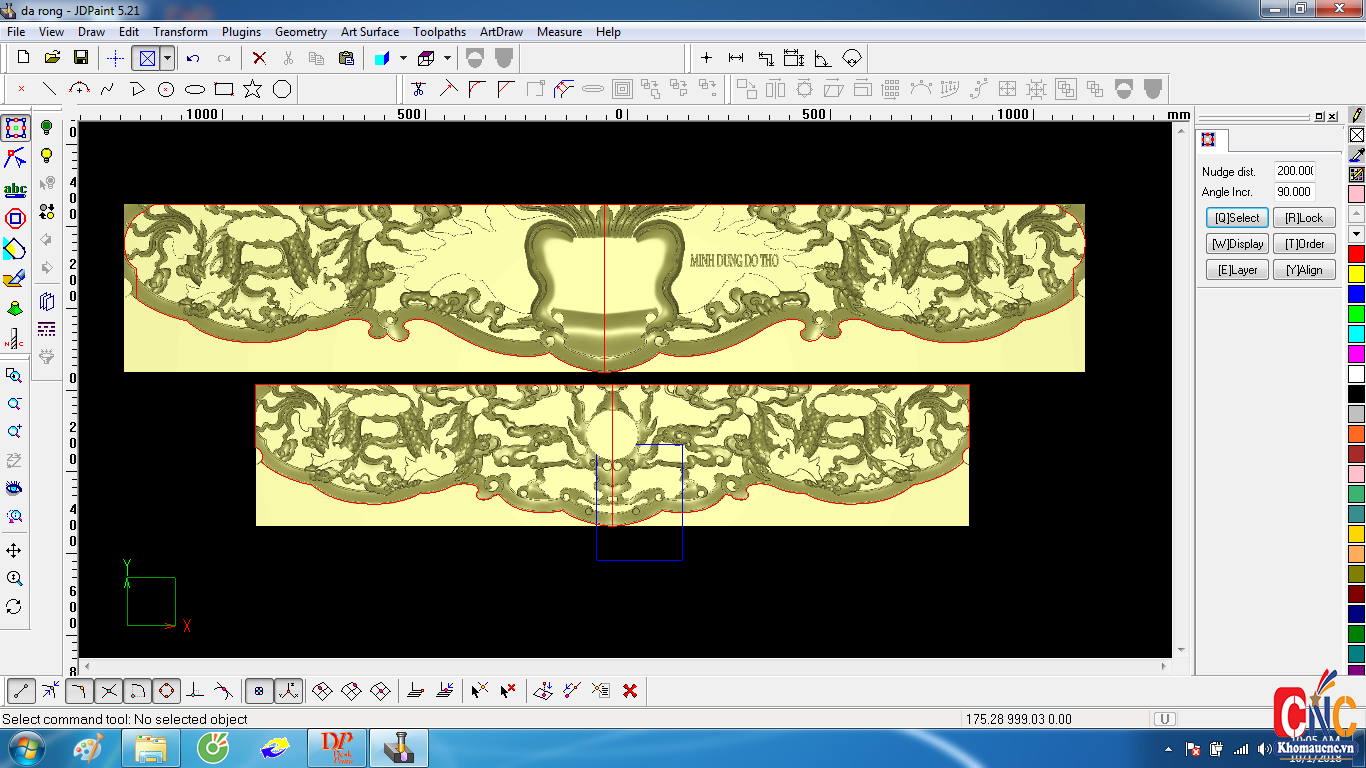Open the wireframe box display dropdown arrow
Image resolution: width=1366 pixels, height=768 pixels.
[x=447, y=58]
